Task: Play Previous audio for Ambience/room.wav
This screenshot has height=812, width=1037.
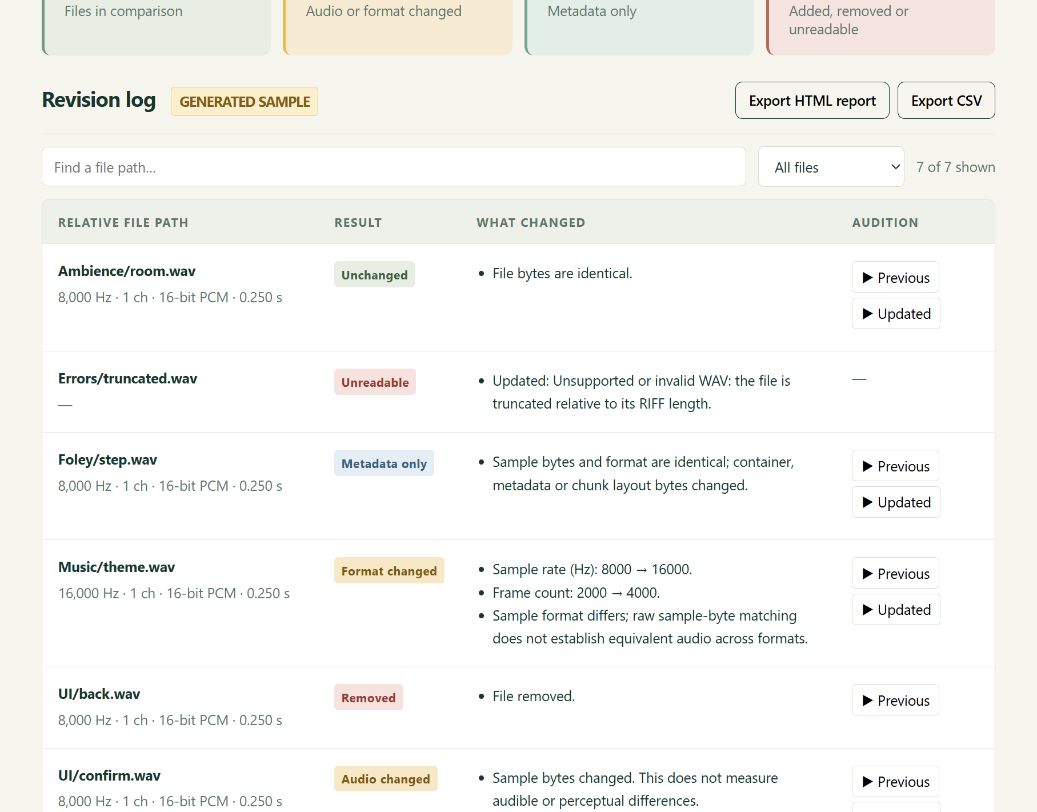Action: point(895,278)
